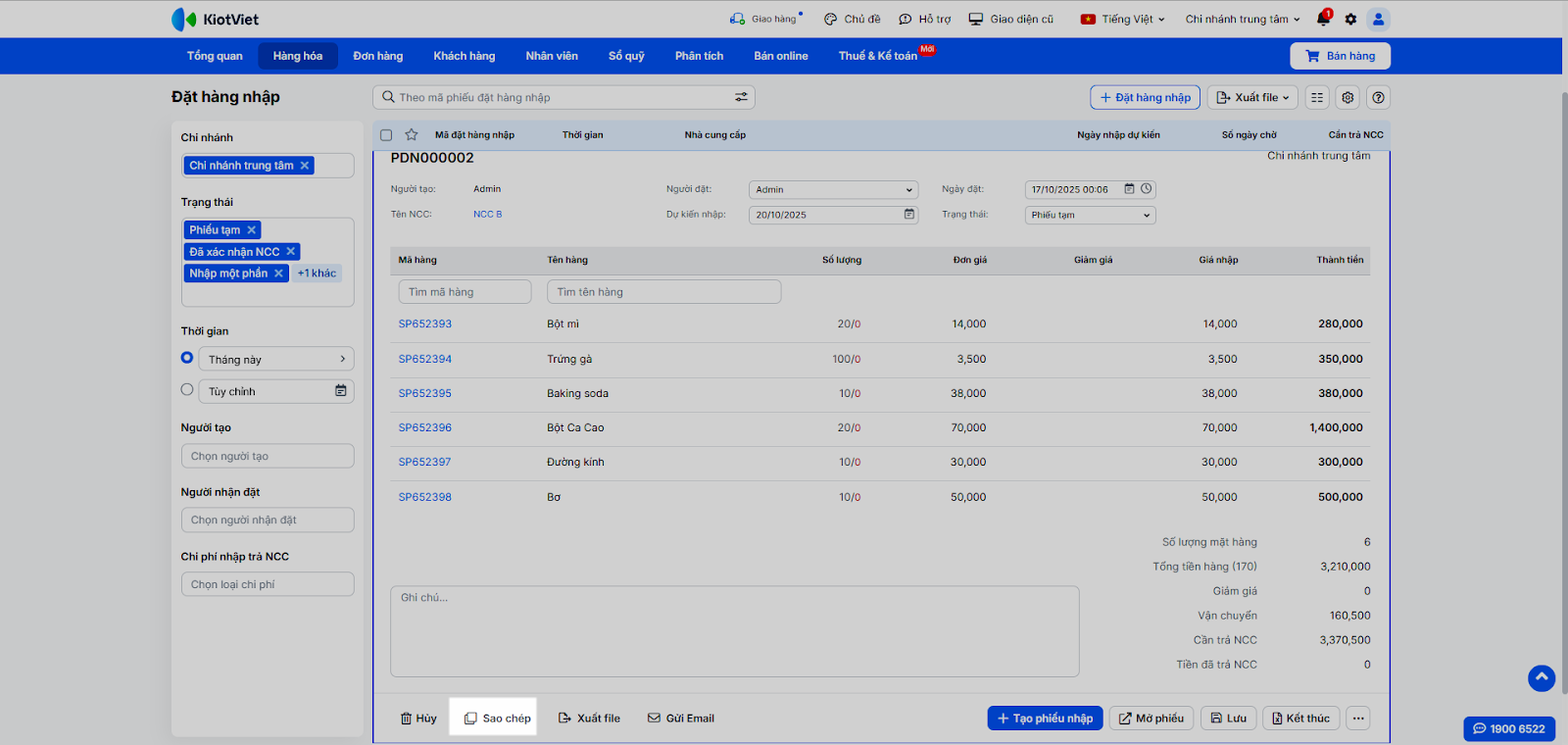
Task: Open Hỗ trợ support chat
Action: click(924, 19)
